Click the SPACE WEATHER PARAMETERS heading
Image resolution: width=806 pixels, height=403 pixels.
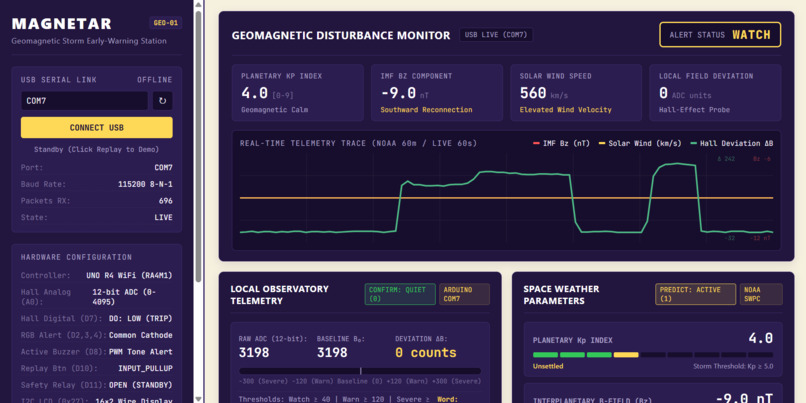(x=561, y=295)
